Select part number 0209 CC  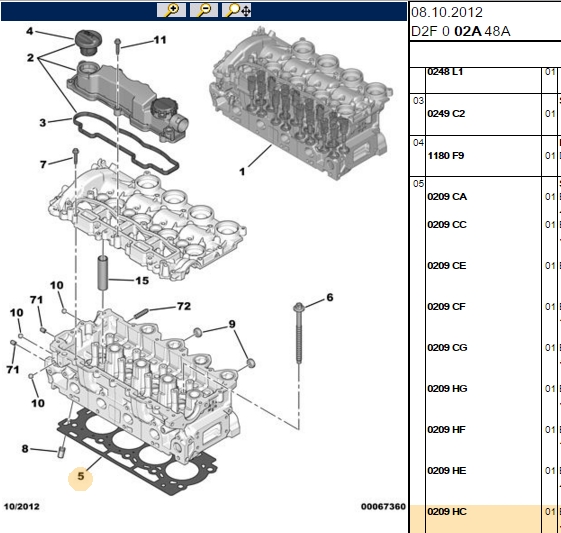tap(447, 225)
